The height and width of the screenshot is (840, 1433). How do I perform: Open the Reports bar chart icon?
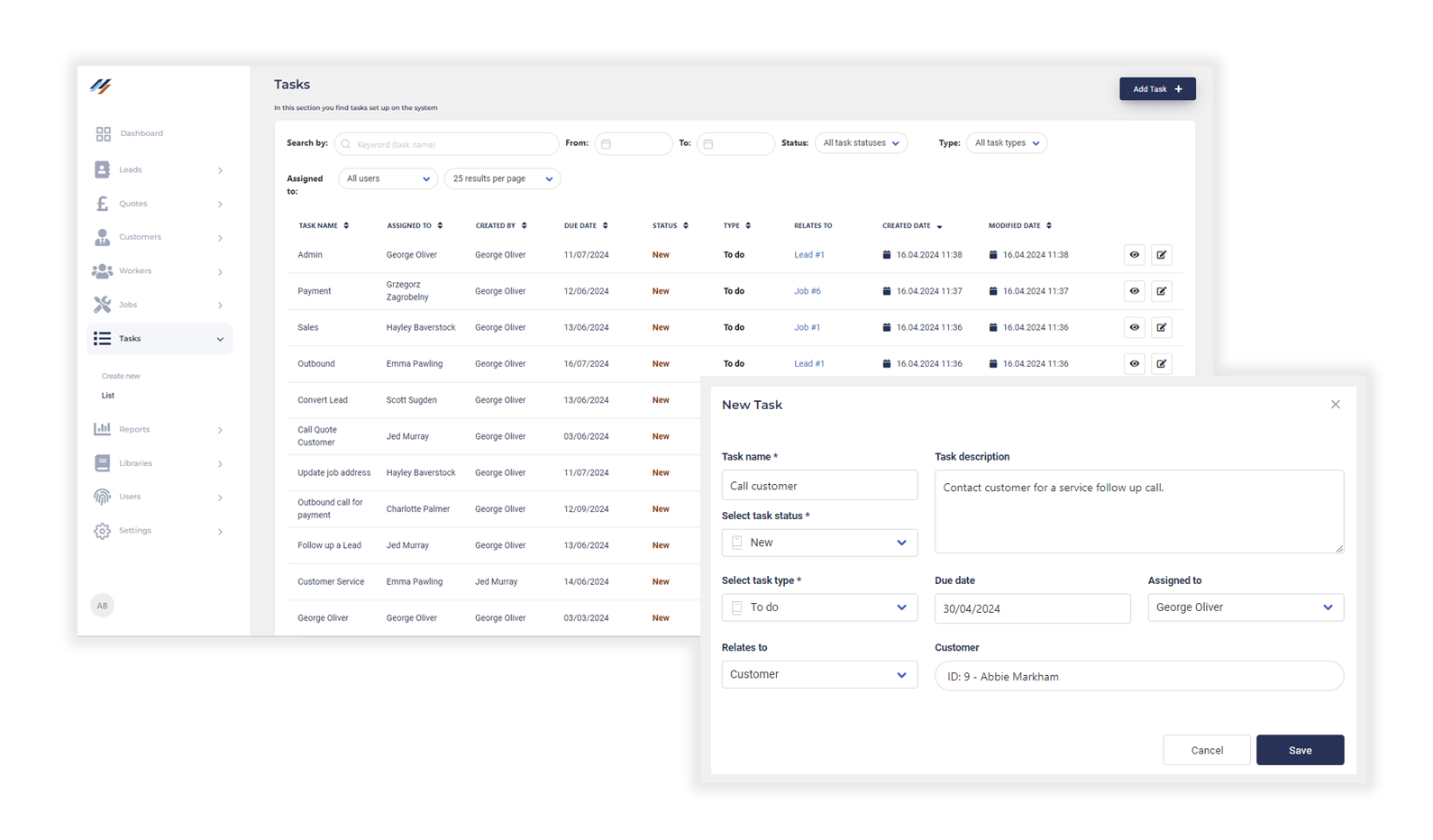point(103,429)
